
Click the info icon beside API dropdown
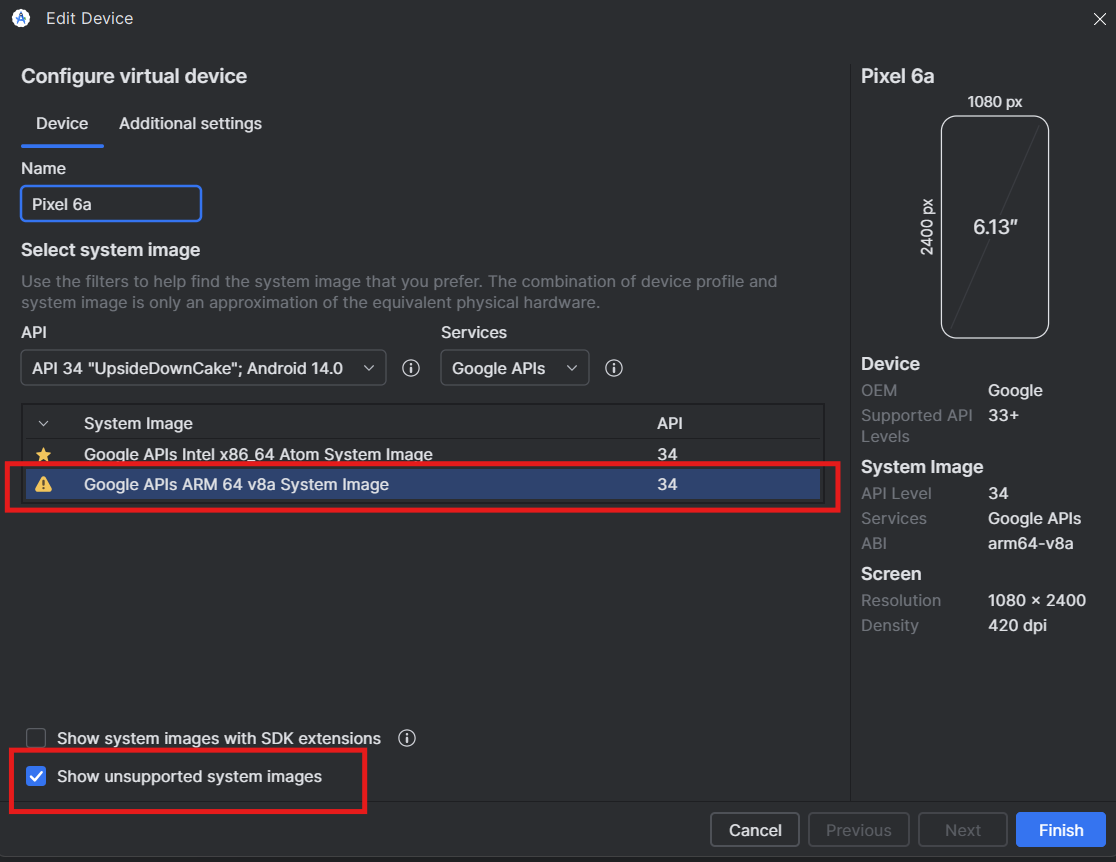[x=410, y=368]
